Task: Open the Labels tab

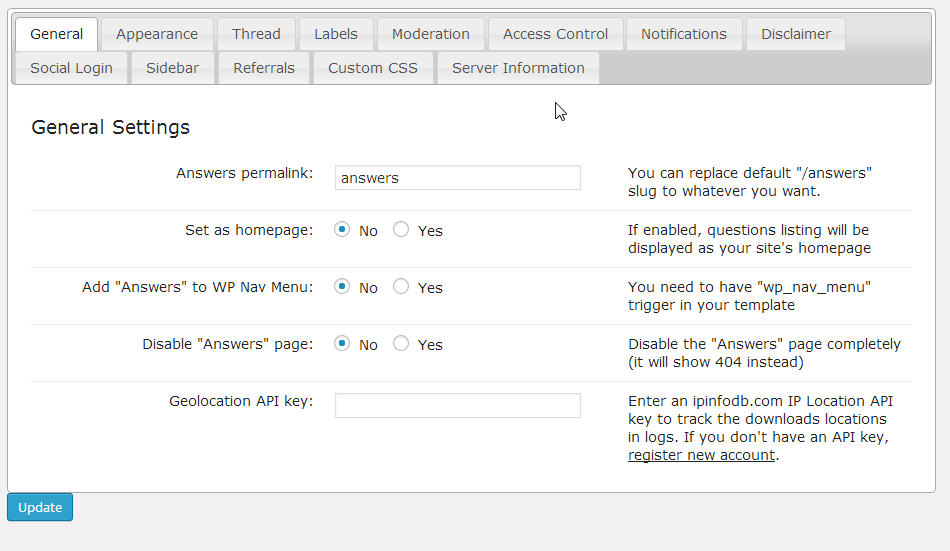Action: tap(335, 34)
